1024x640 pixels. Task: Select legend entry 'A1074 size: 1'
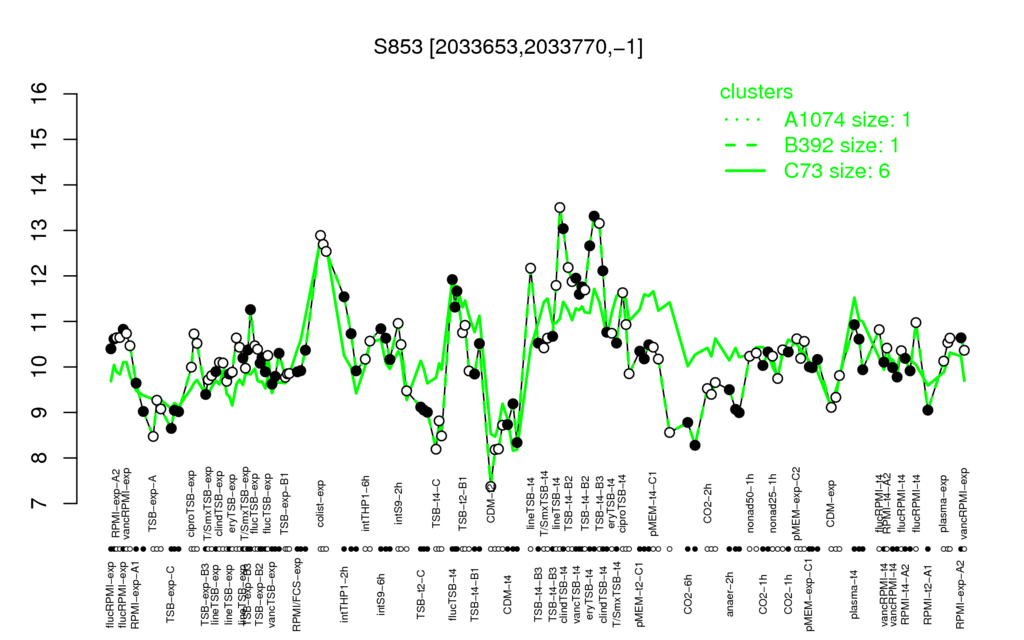tap(847, 120)
